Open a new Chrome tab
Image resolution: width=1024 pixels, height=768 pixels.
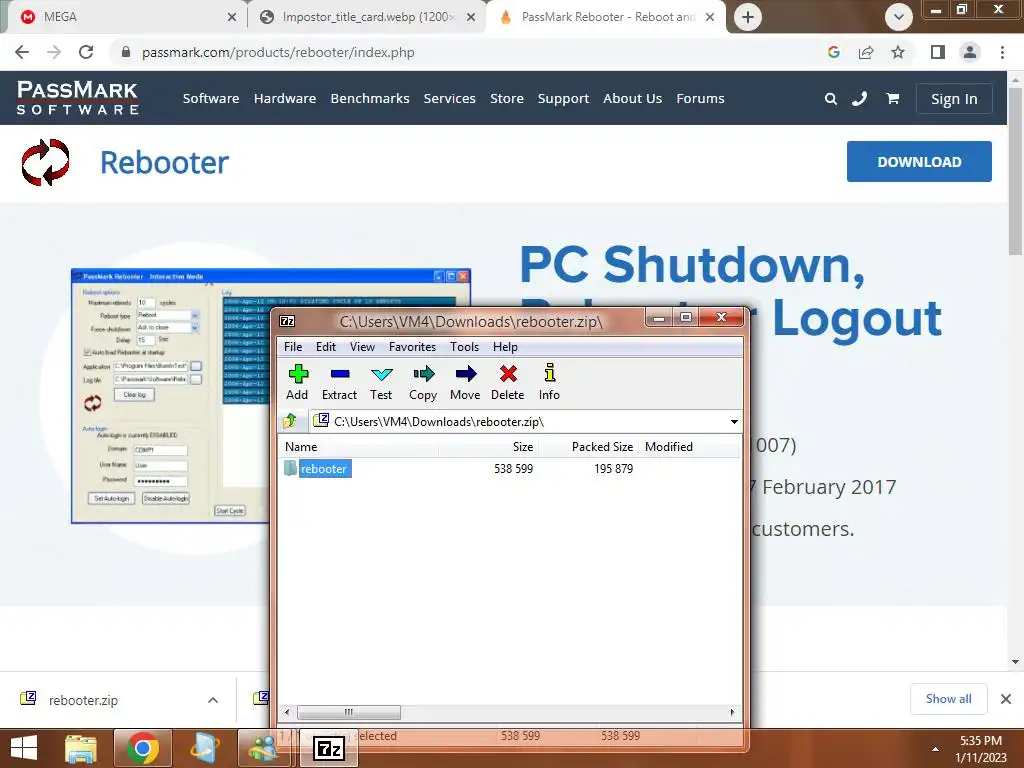[748, 17]
